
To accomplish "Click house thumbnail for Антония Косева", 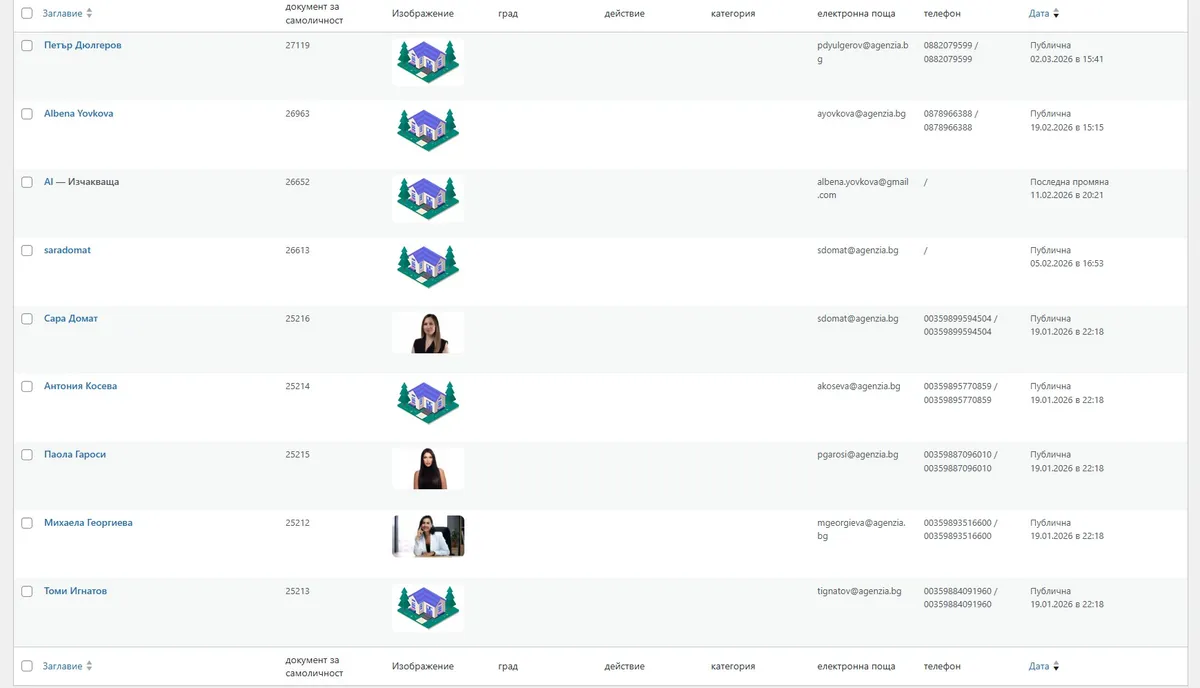I will 427,403.
